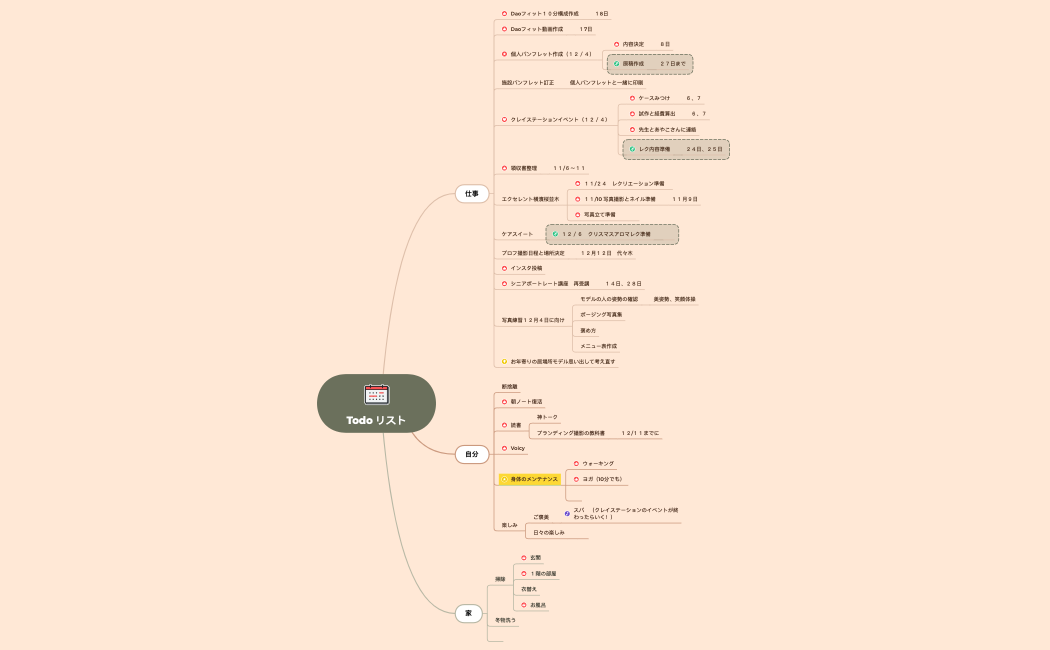This screenshot has height=650, width=1050.
Task: Toggle the check on "12/6 クリスマスアロマレク準備"
Action: 556,233
